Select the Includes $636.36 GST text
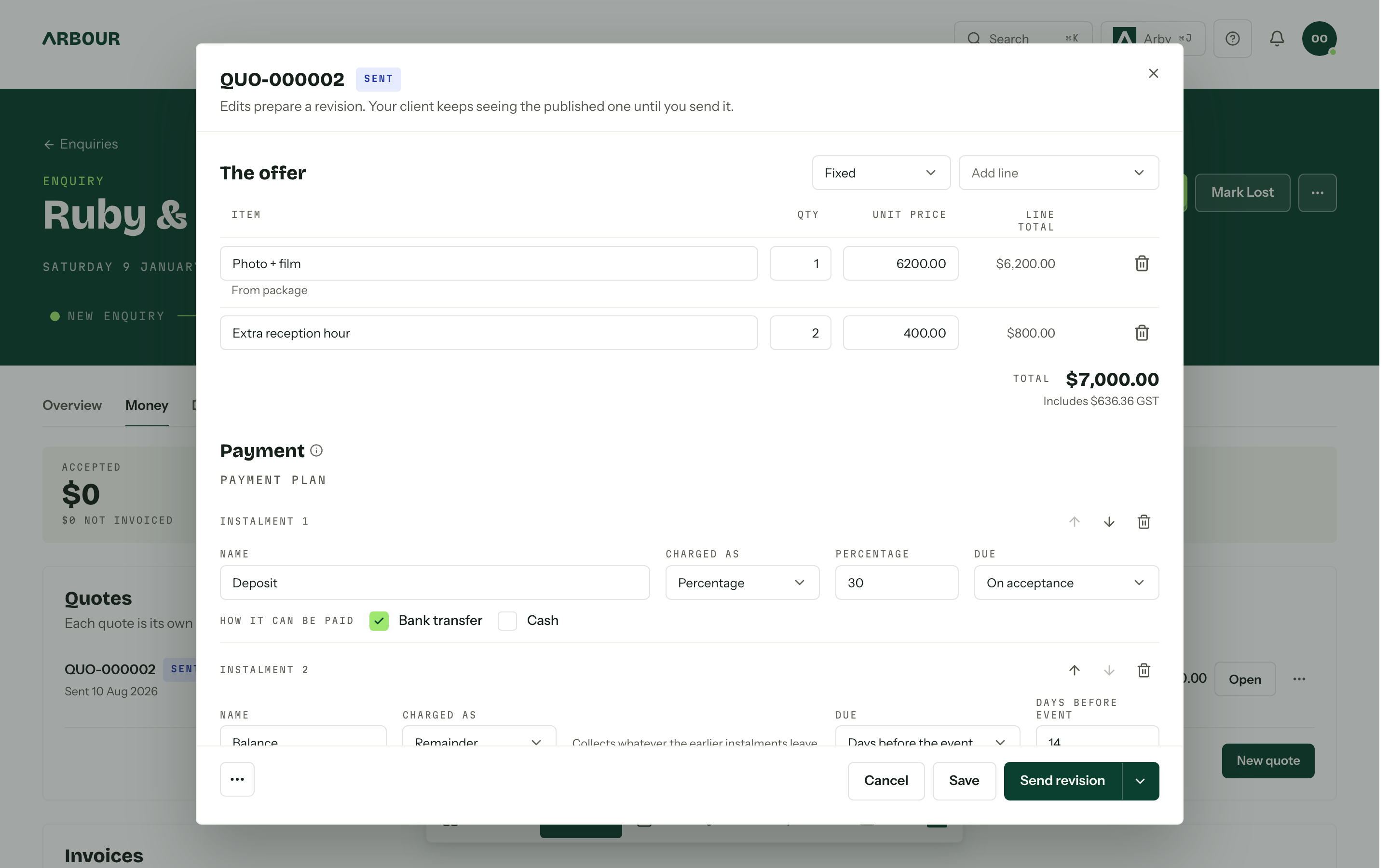This screenshot has height=868, width=1389. 1100,401
